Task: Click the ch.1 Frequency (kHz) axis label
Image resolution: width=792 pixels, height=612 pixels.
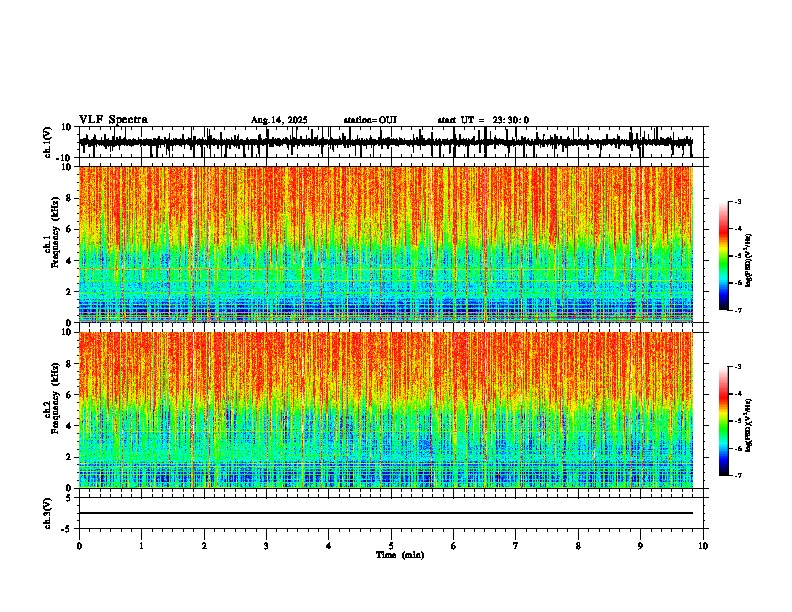Action: point(55,232)
